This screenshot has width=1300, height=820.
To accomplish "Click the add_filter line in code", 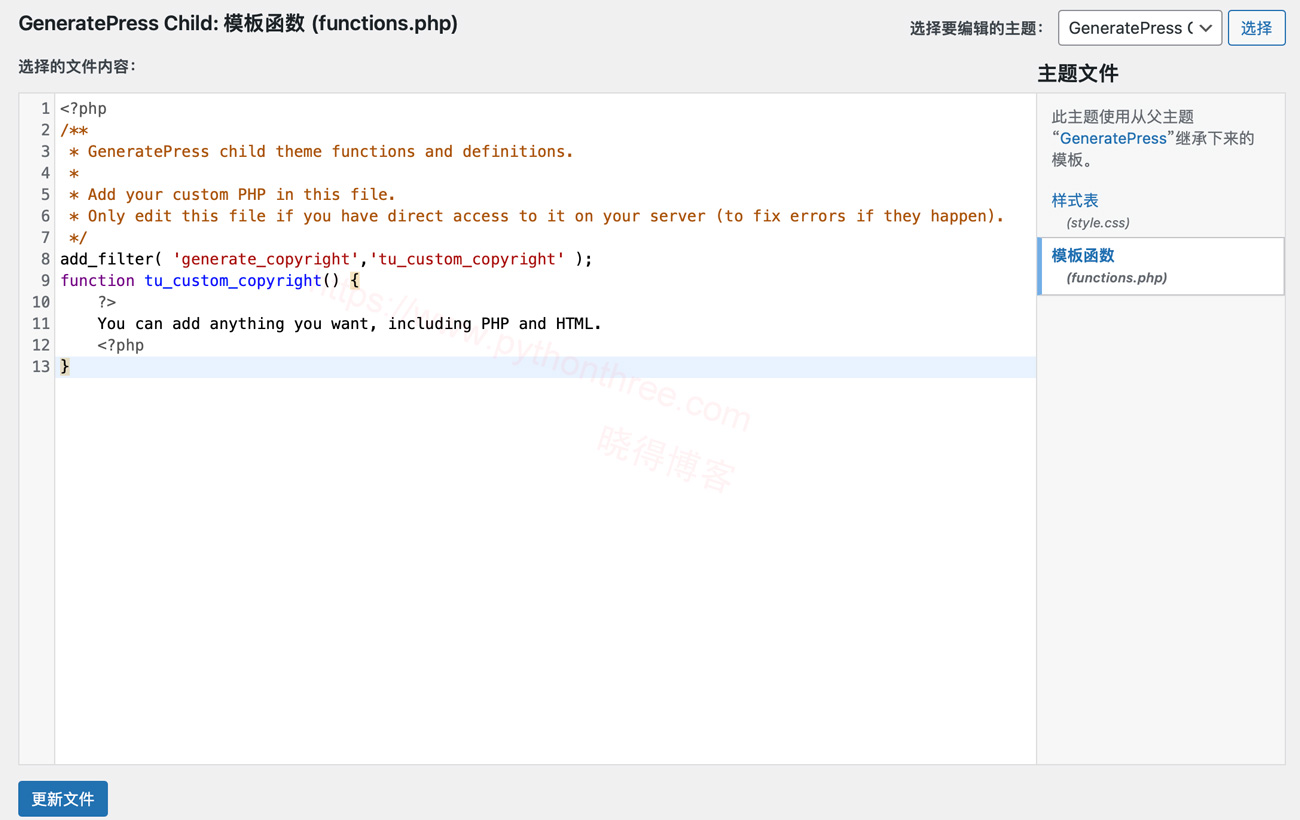I will 326,259.
